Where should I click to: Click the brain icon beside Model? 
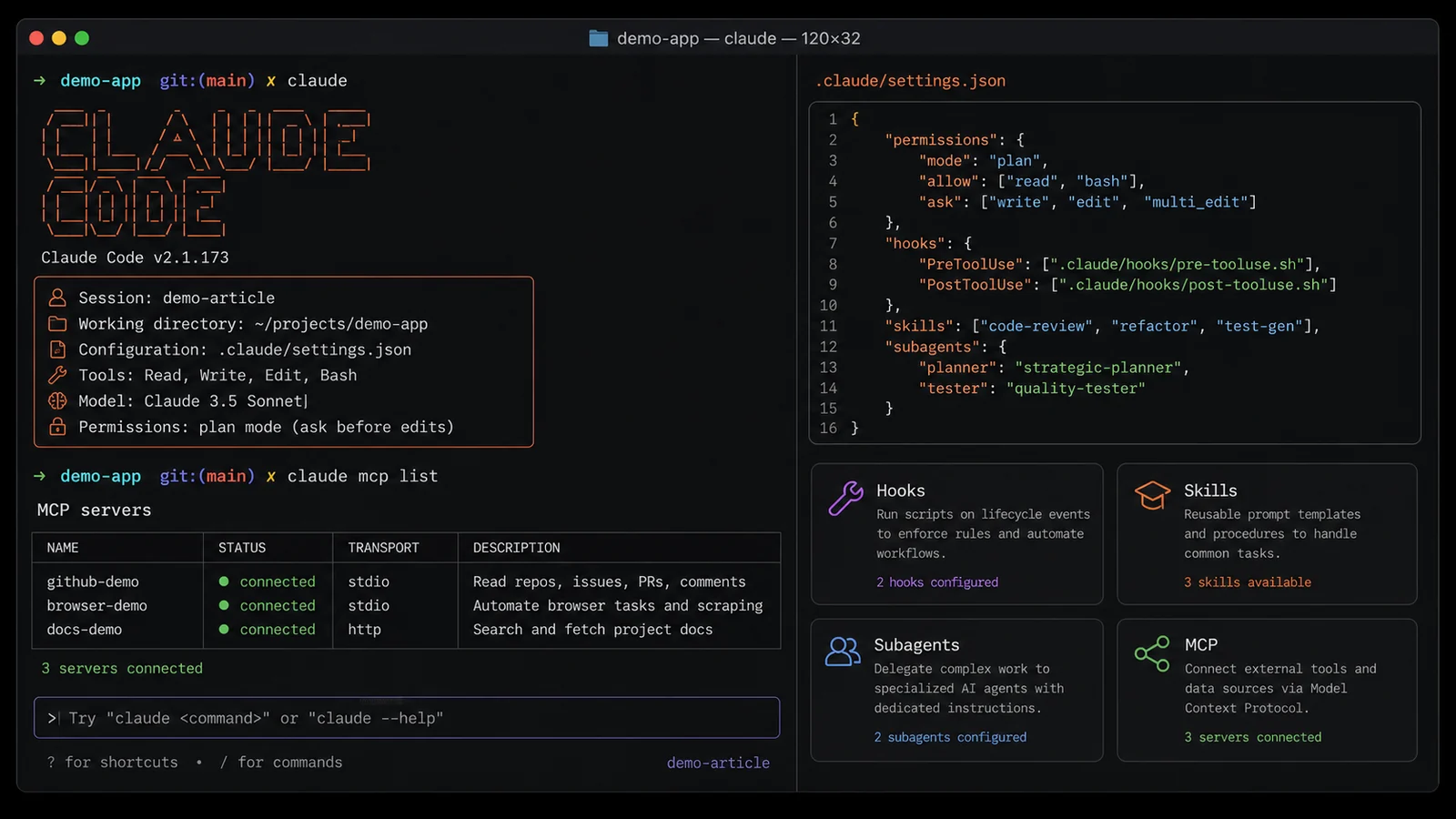click(57, 400)
